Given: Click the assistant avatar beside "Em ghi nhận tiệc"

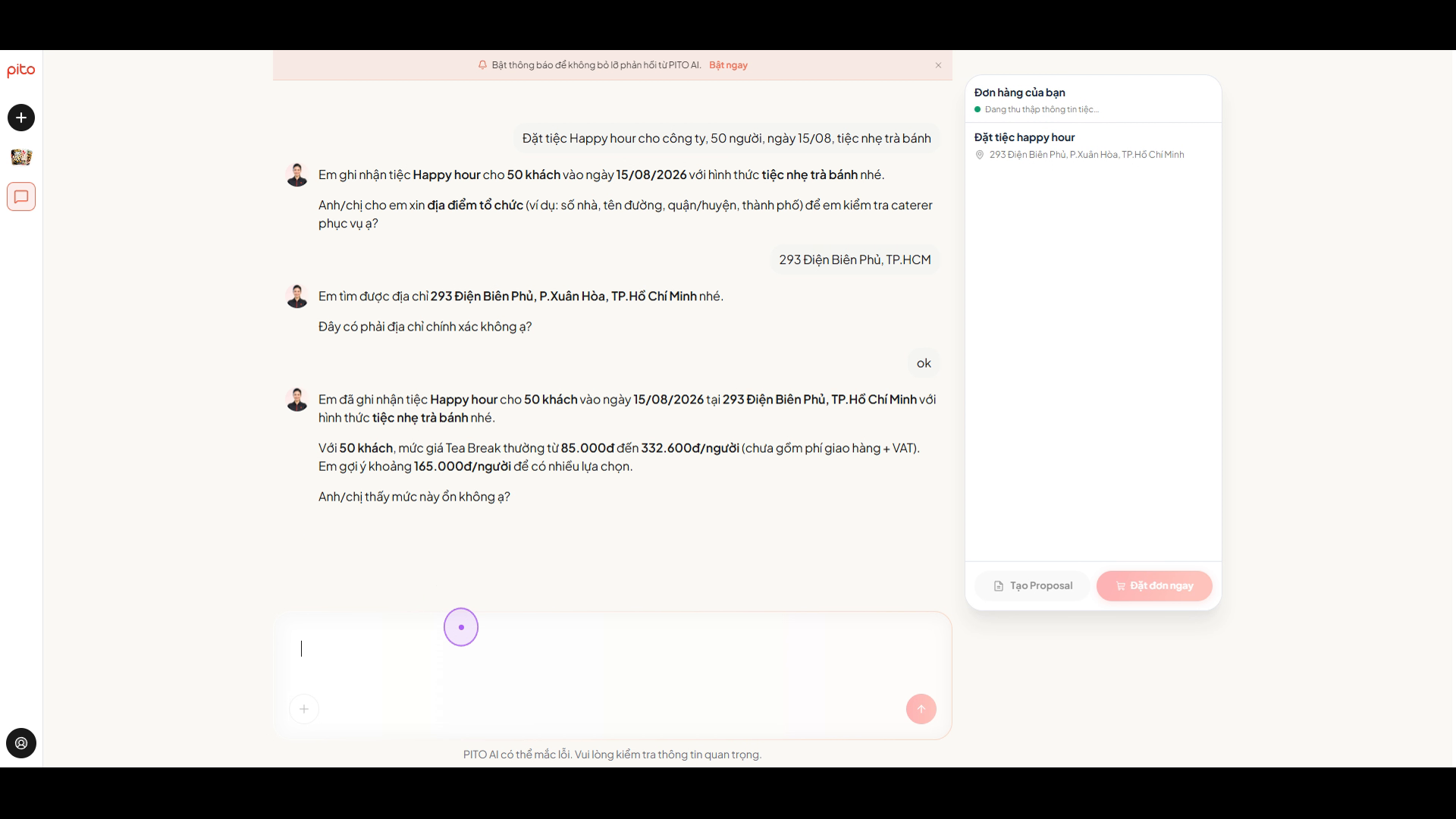Looking at the screenshot, I should 297,174.
